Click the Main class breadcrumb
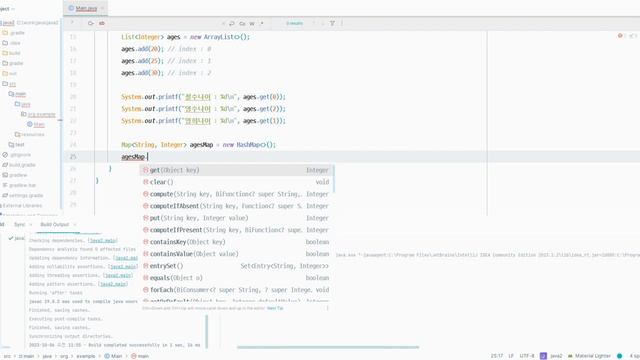The width and height of the screenshot is (640, 360). point(113,356)
